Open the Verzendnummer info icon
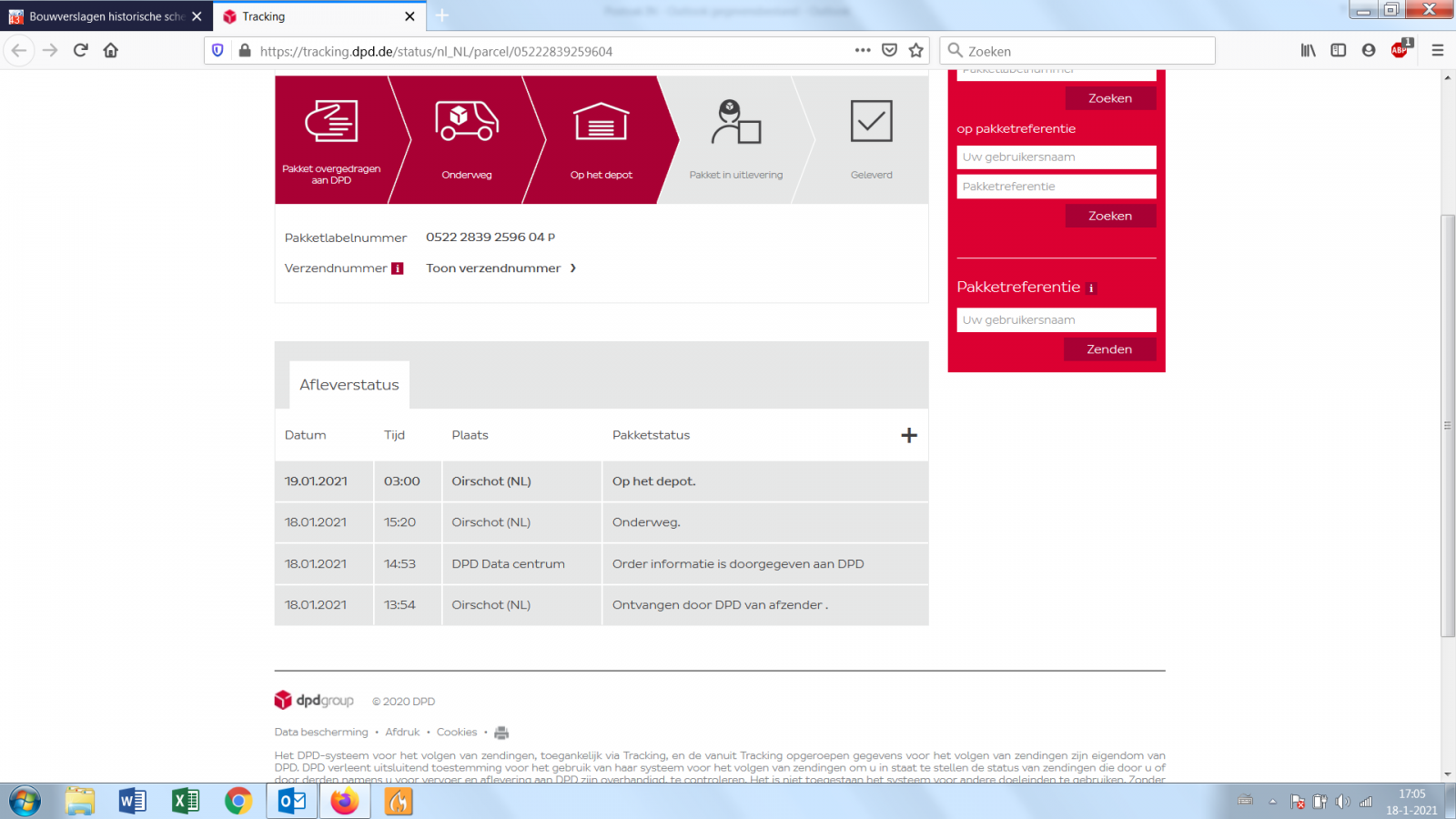 397,268
